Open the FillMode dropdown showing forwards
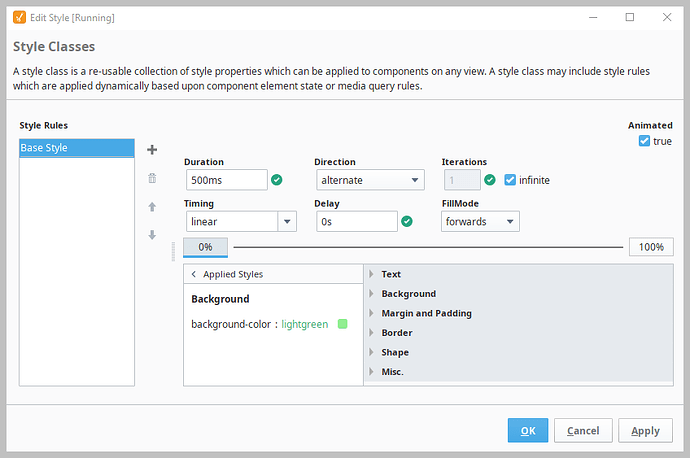 tap(480, 222)
